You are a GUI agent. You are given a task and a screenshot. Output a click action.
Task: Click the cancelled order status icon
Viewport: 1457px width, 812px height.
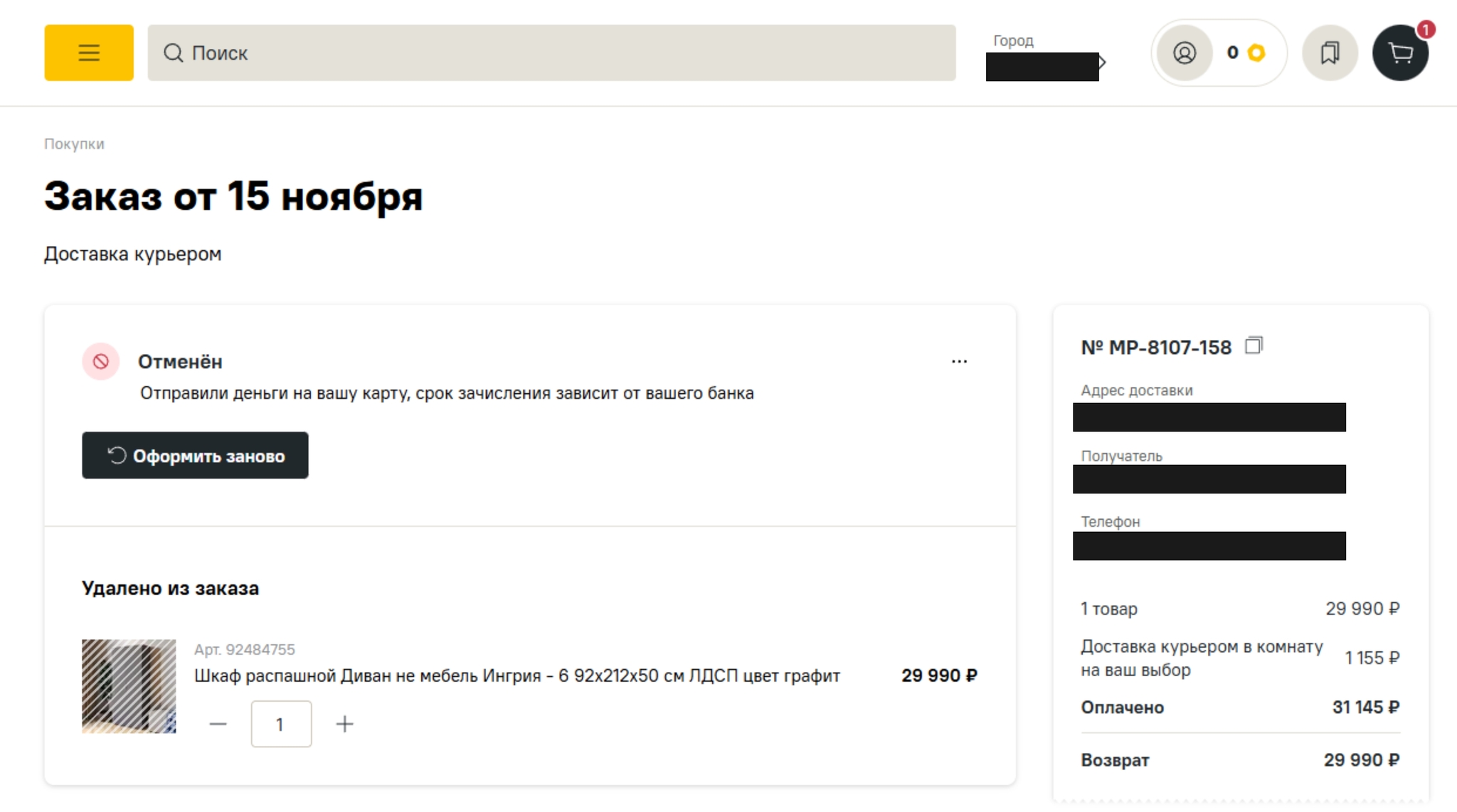point(101,361)
